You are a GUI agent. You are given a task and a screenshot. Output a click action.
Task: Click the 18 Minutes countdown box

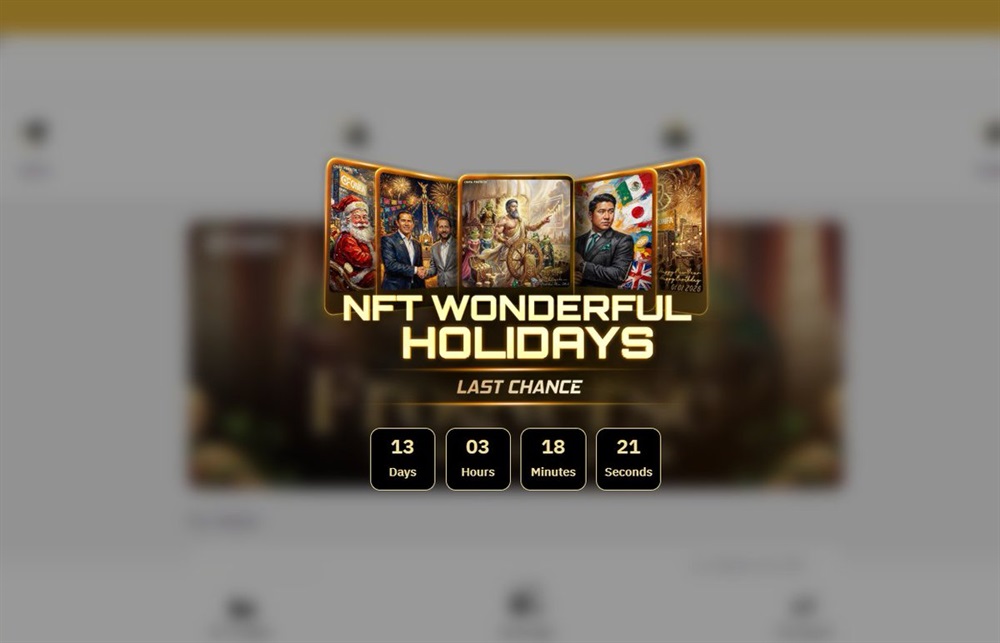[x=553, y=459]
